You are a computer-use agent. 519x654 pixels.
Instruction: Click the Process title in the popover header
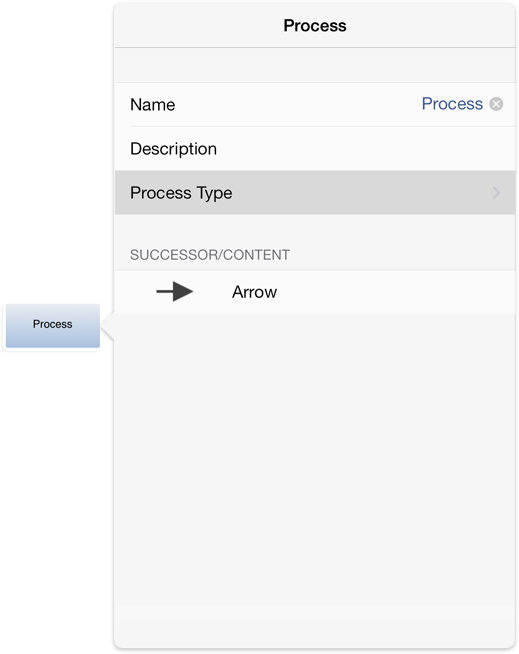(315, 25)
